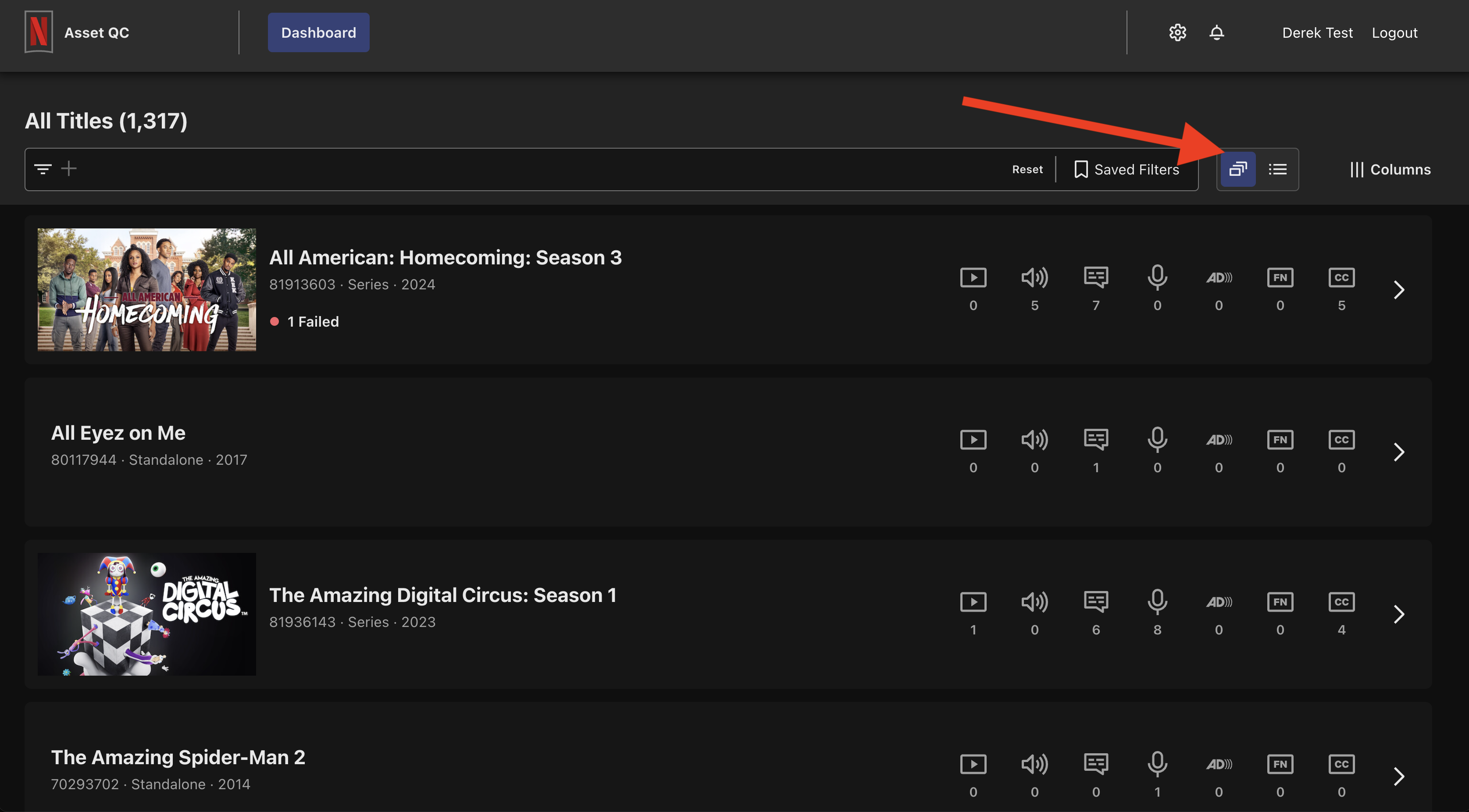Click subtitles icon in Amazing Digital Circus row
The image size is (1469, 812).
point(1095,602)
